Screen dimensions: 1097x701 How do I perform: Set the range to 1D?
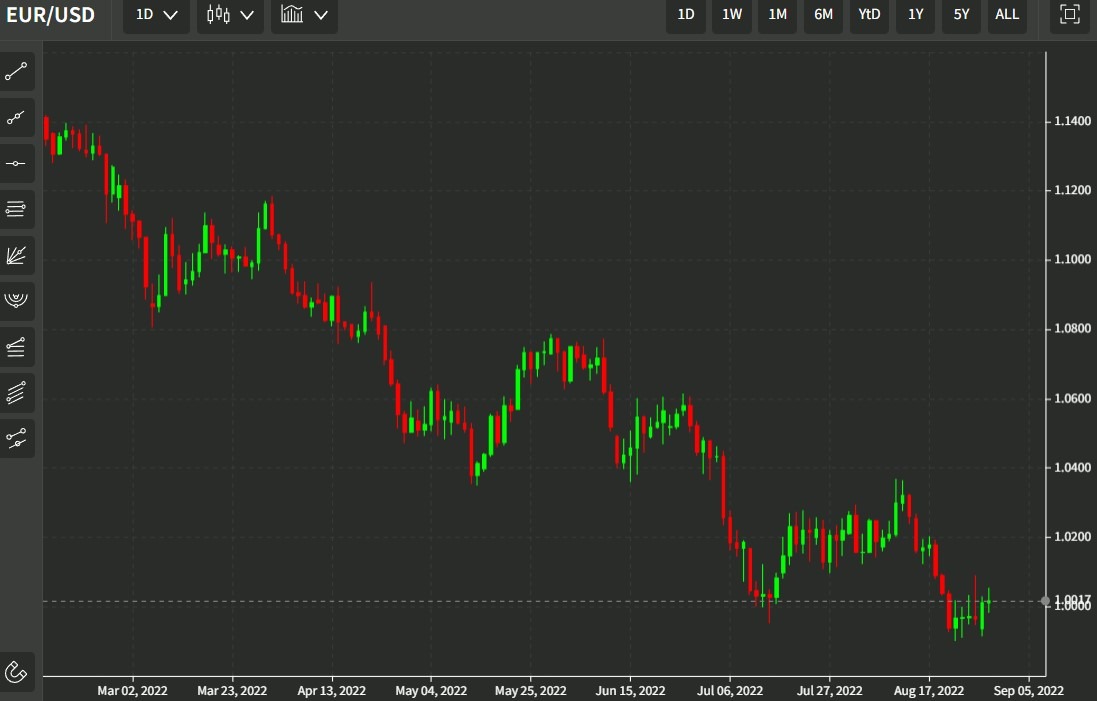(686, 15)
